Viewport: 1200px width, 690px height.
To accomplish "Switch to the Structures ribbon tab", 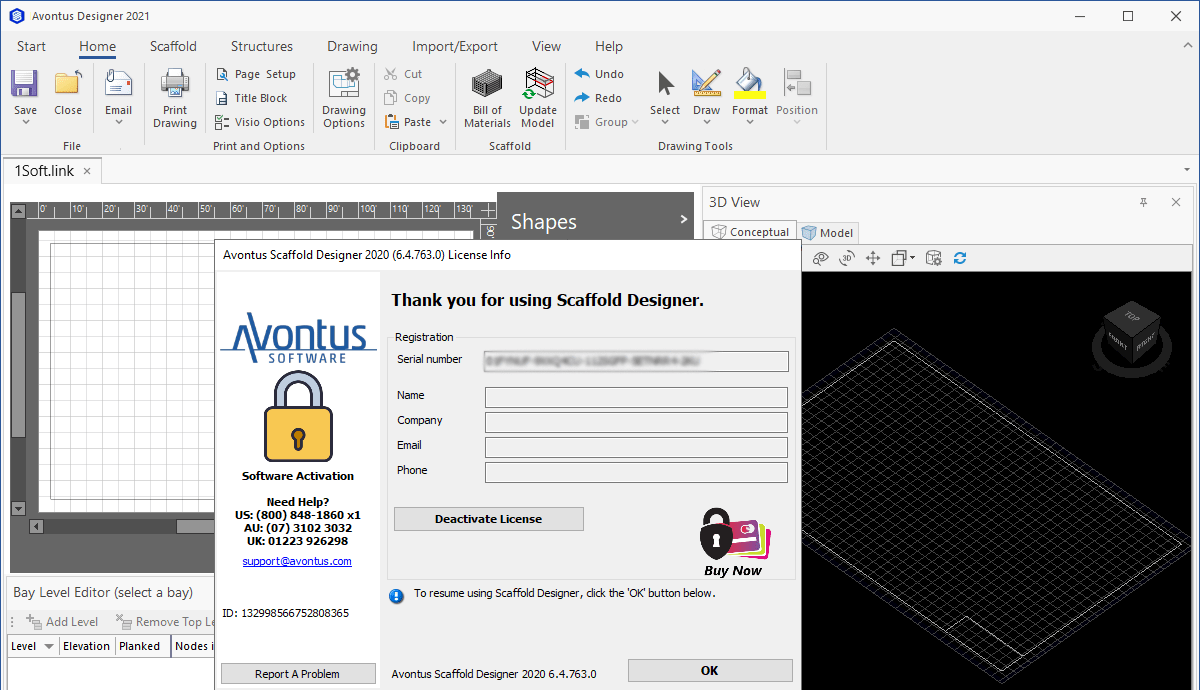I will (262, 46).
